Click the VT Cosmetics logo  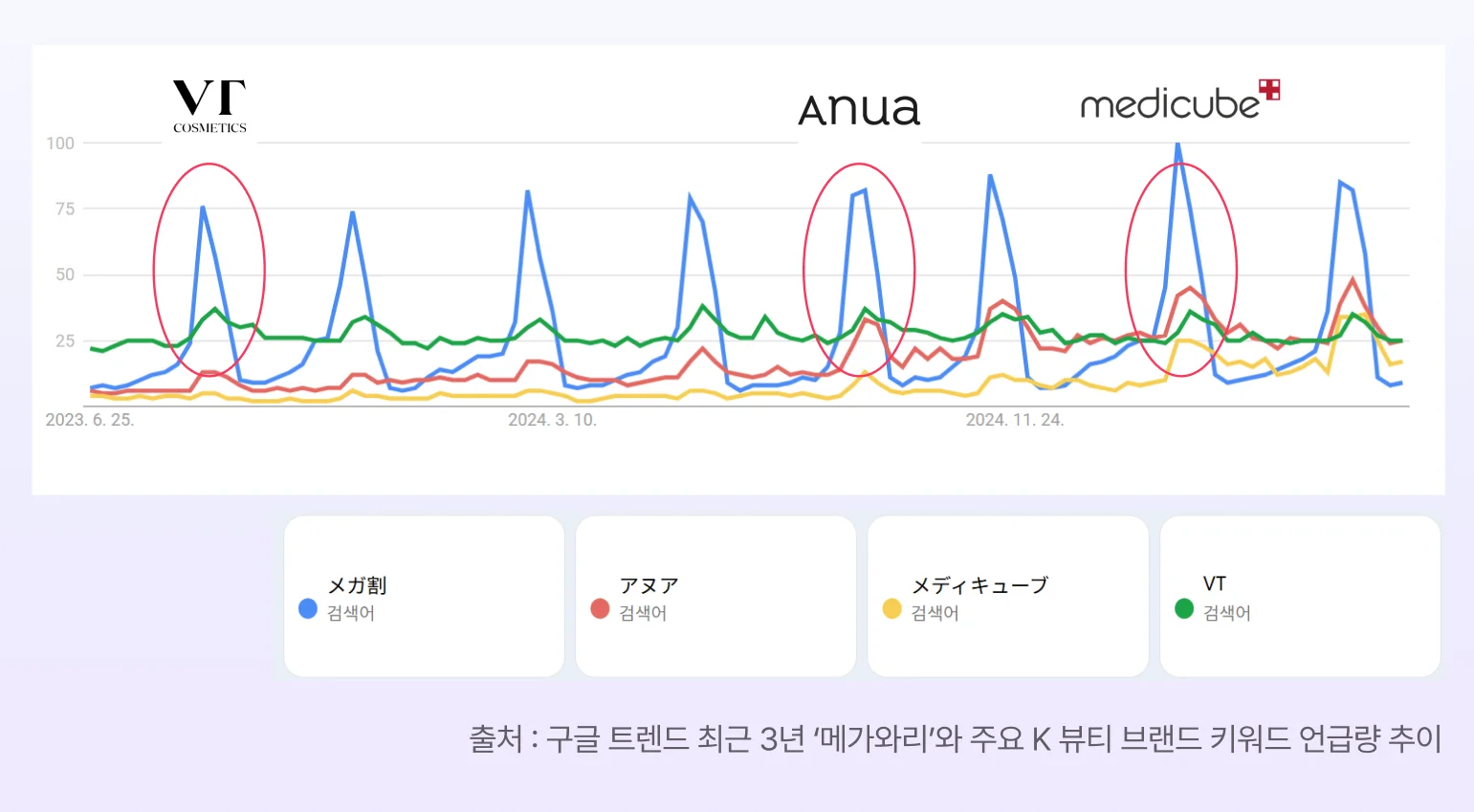click(x=209, y=105)
